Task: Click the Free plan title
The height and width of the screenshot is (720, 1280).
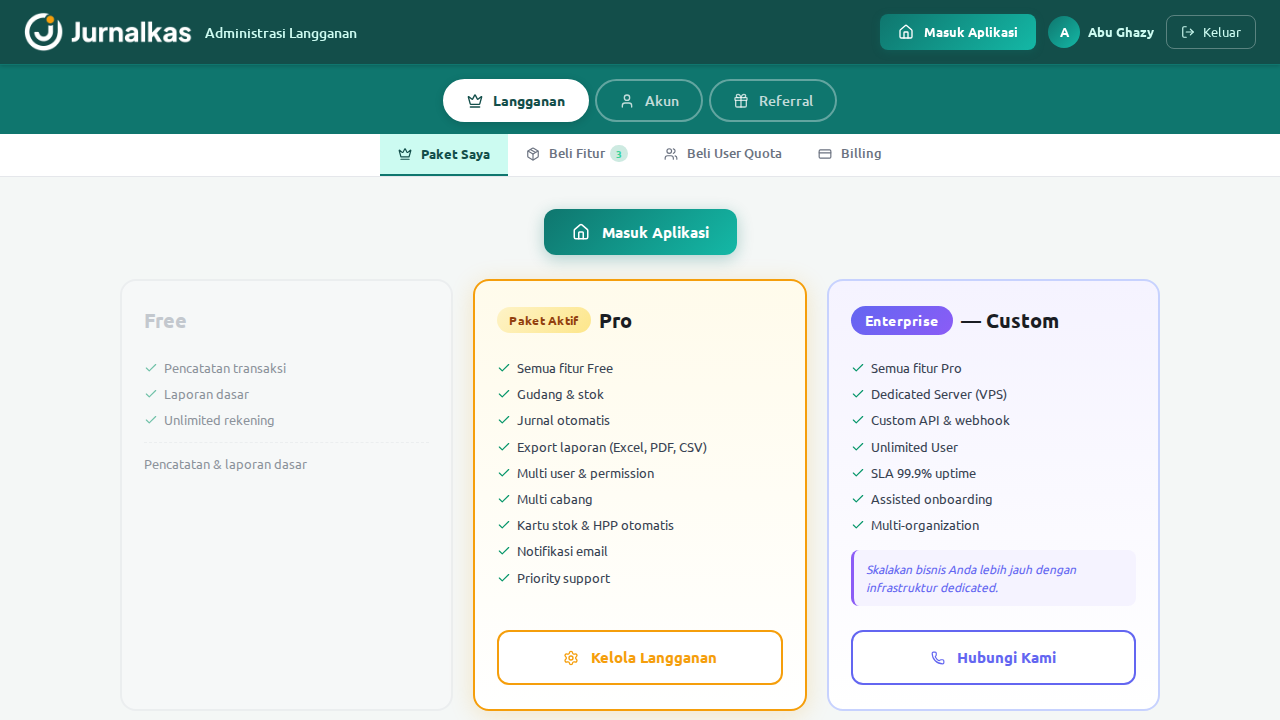Action: (x=165, y=321)
